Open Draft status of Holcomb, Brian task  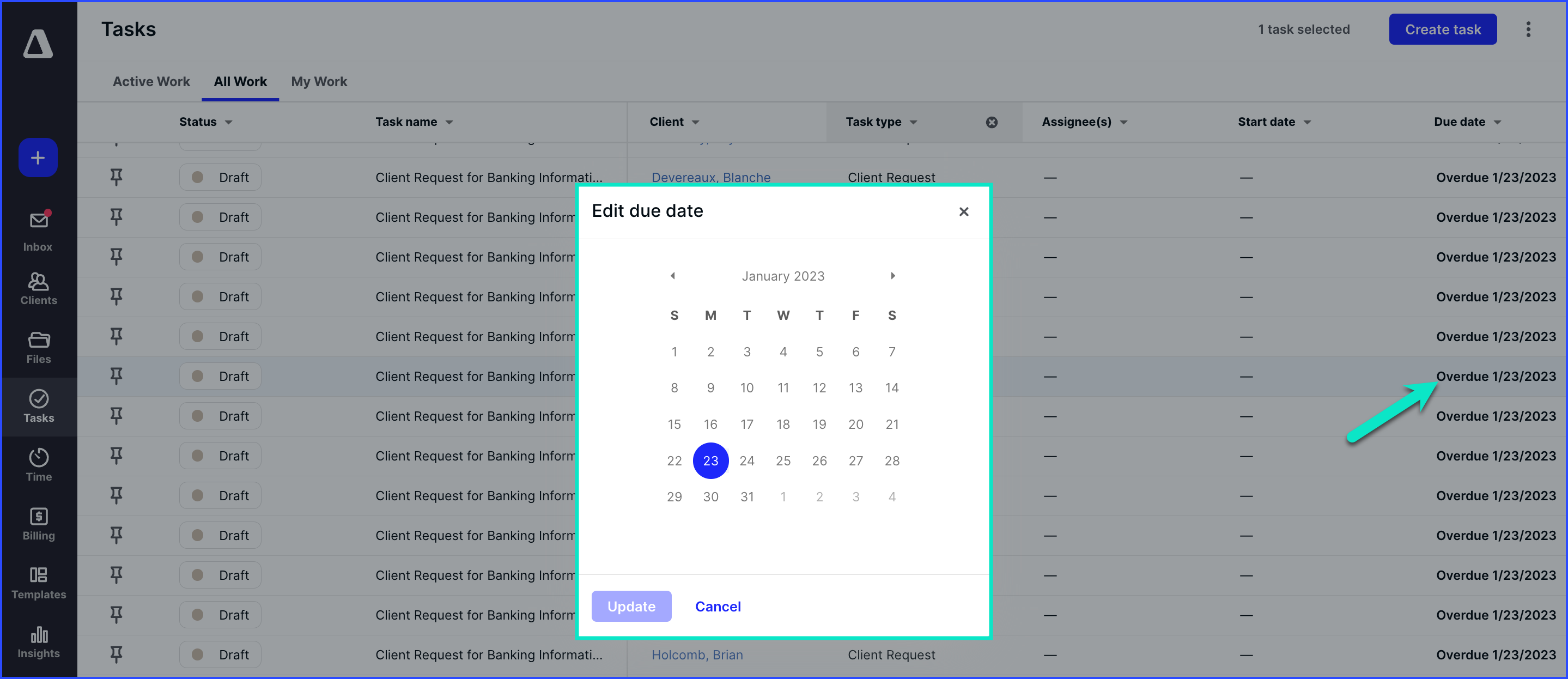click(220, 654)
